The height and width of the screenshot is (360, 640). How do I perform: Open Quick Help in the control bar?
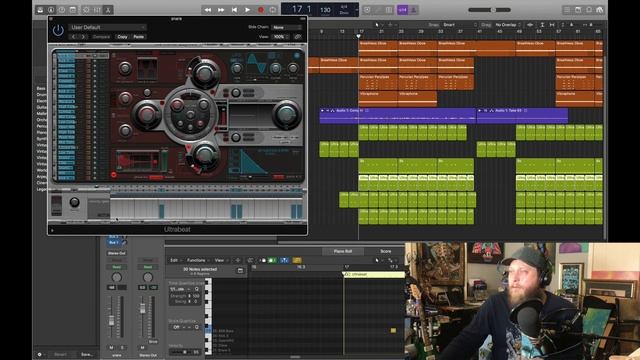point(62,10)
